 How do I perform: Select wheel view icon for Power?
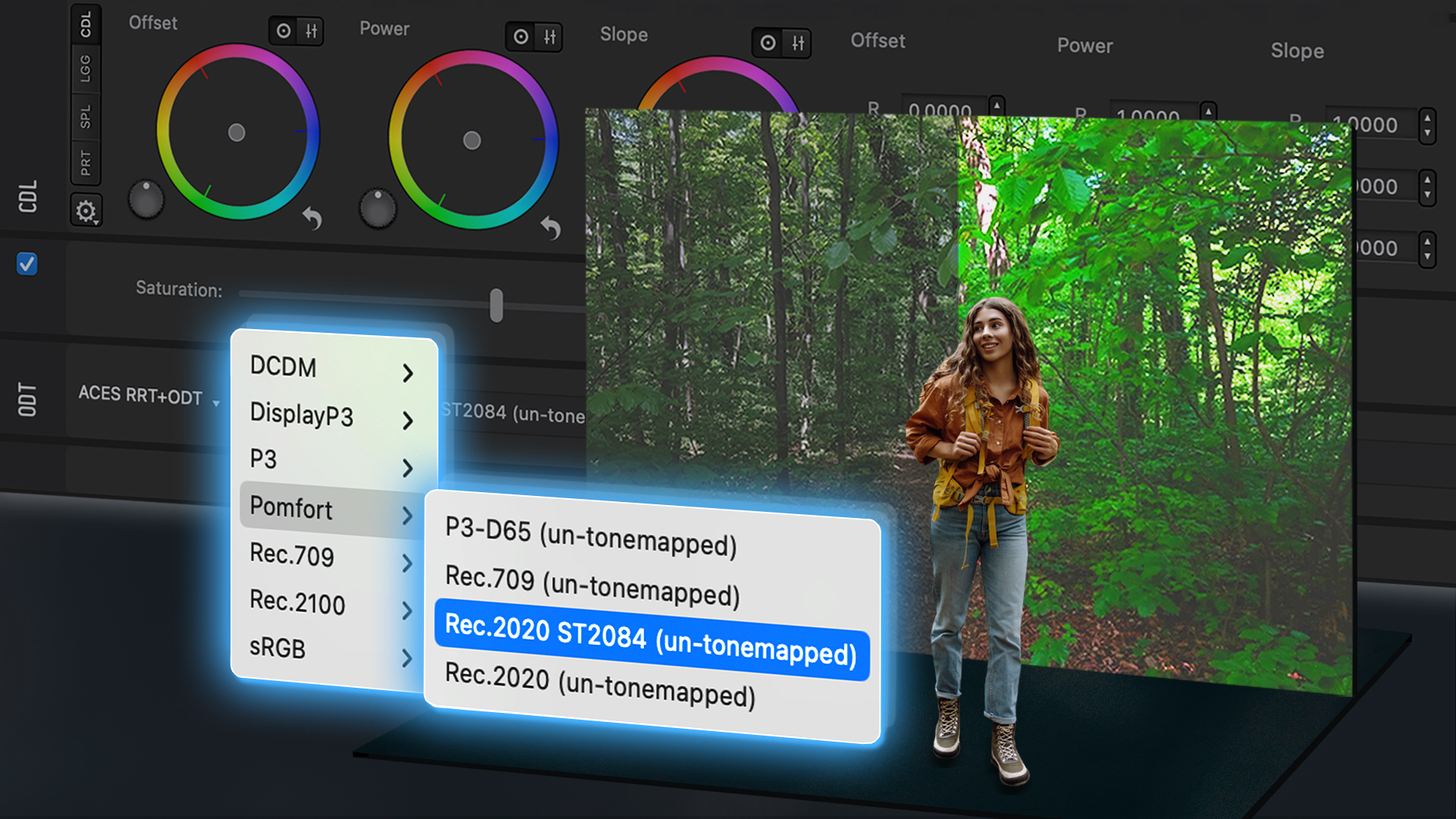(521, 36)
